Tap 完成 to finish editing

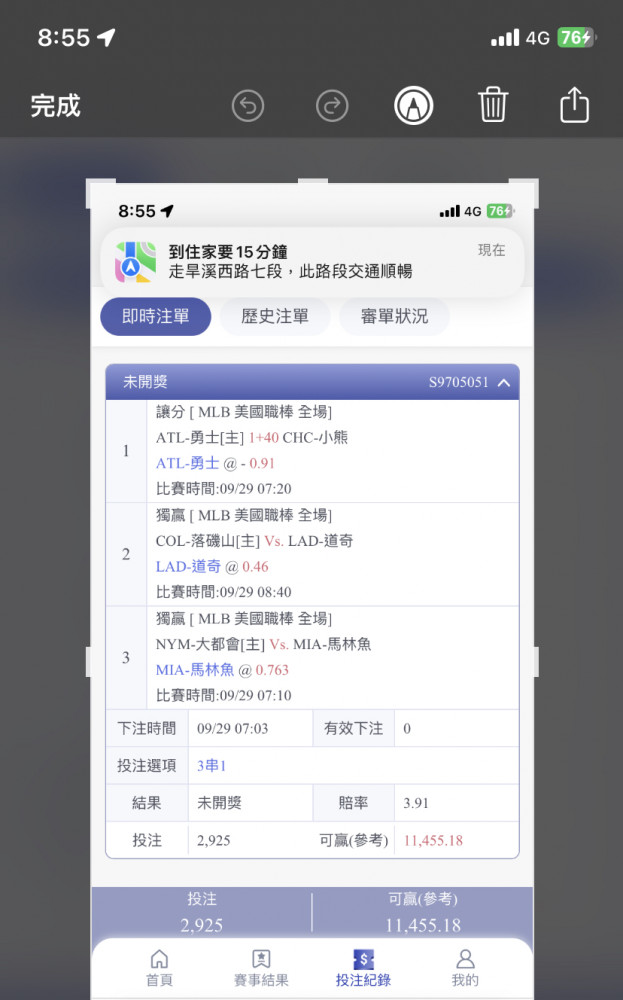pyautogui.click(x=55, y=106)
